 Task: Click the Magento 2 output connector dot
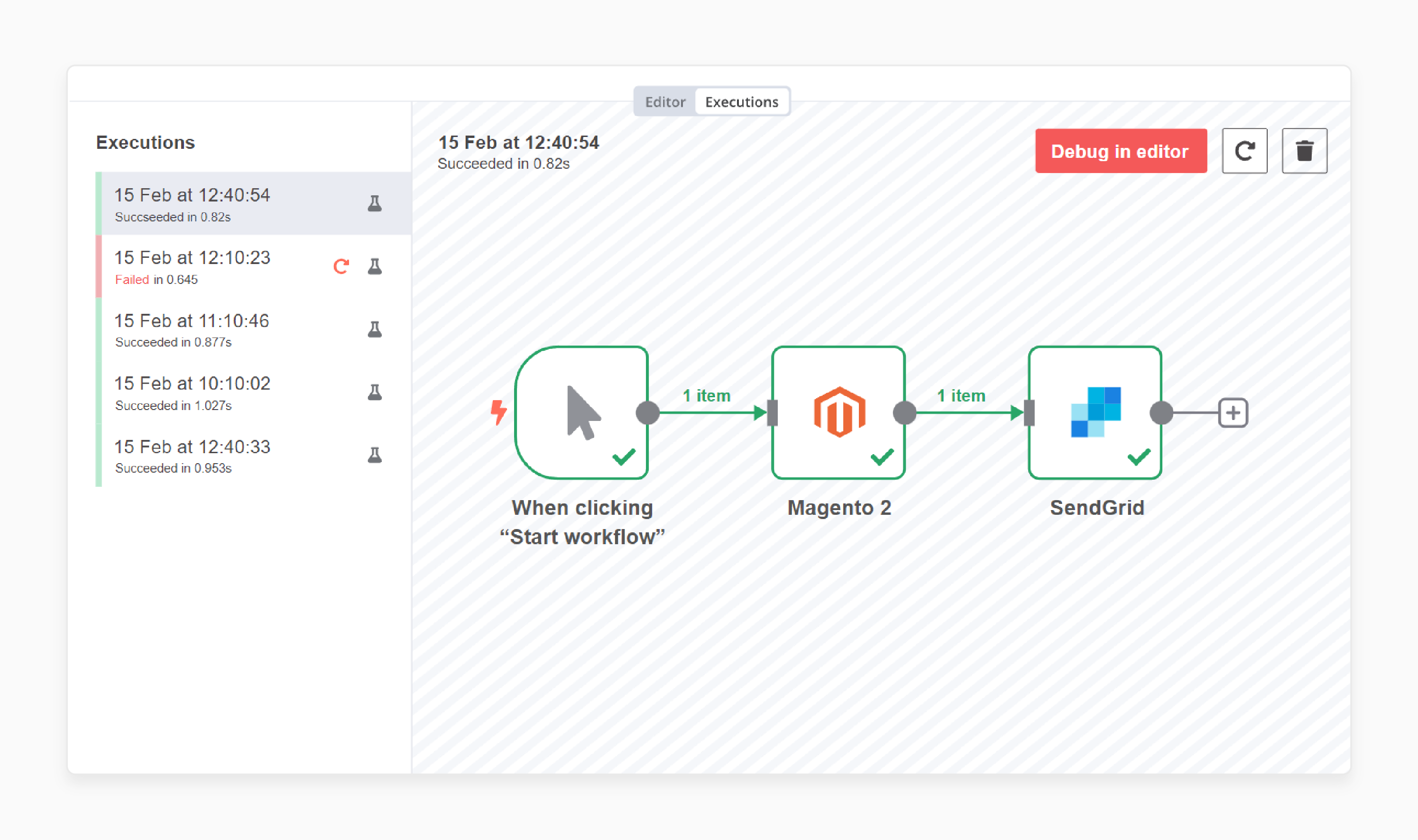tap(905, 412)
